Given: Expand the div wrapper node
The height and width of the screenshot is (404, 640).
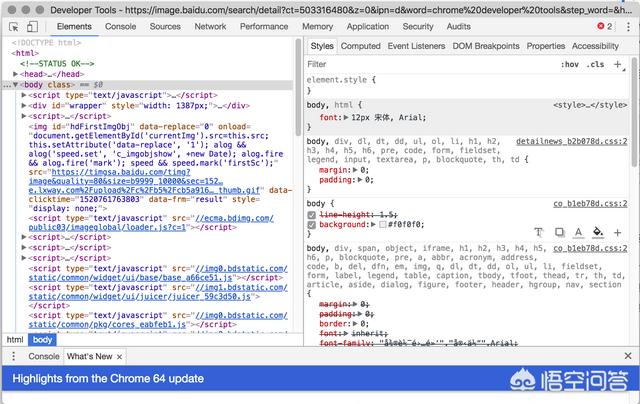Looking at the screenshot, I should 24,105.
